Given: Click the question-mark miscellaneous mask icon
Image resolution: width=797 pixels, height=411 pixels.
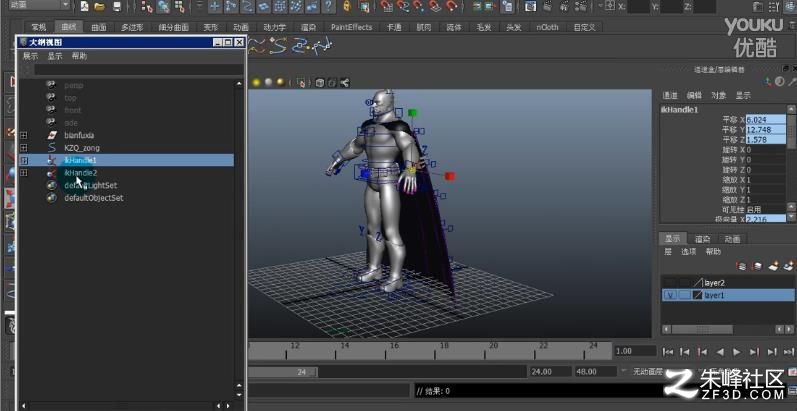Looking at the screenshot, I should (x=329, y=6).
